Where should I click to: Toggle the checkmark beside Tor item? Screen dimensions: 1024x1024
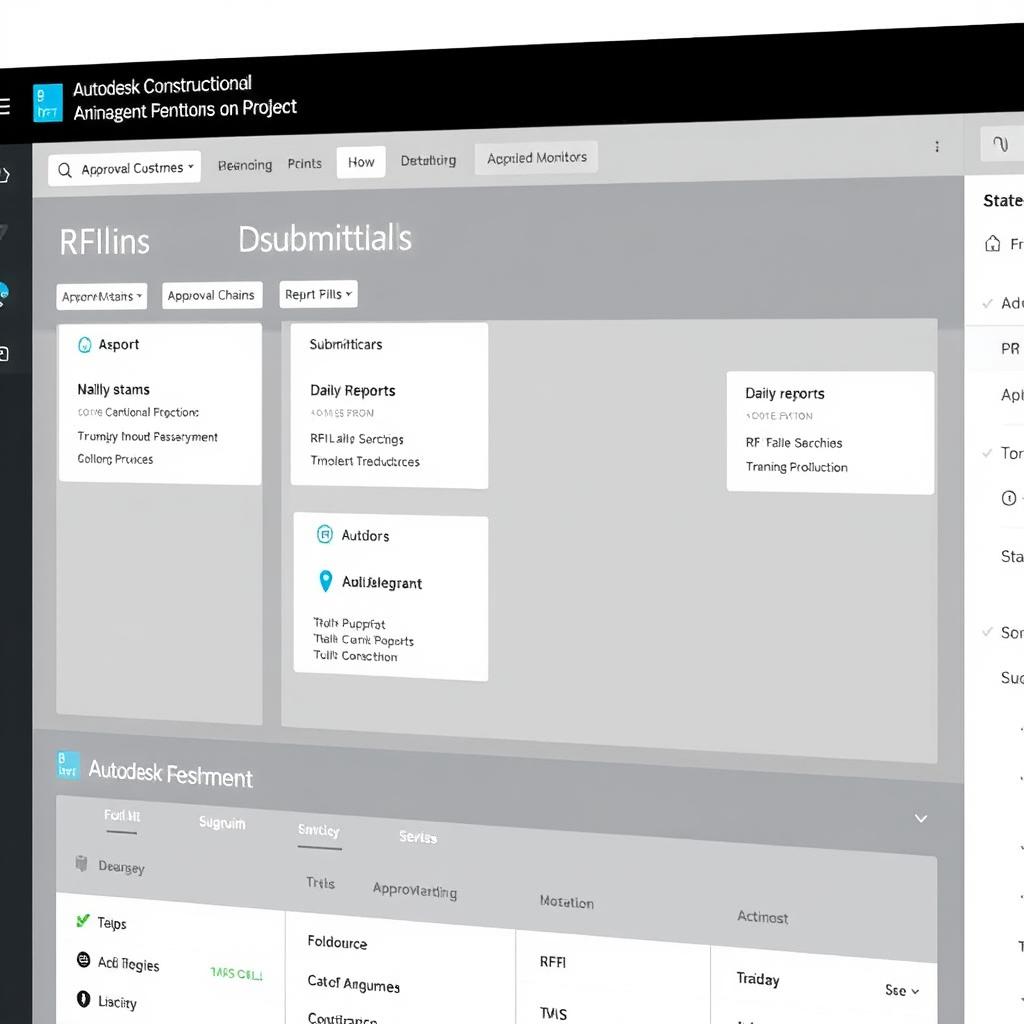[x=987, y=453]
